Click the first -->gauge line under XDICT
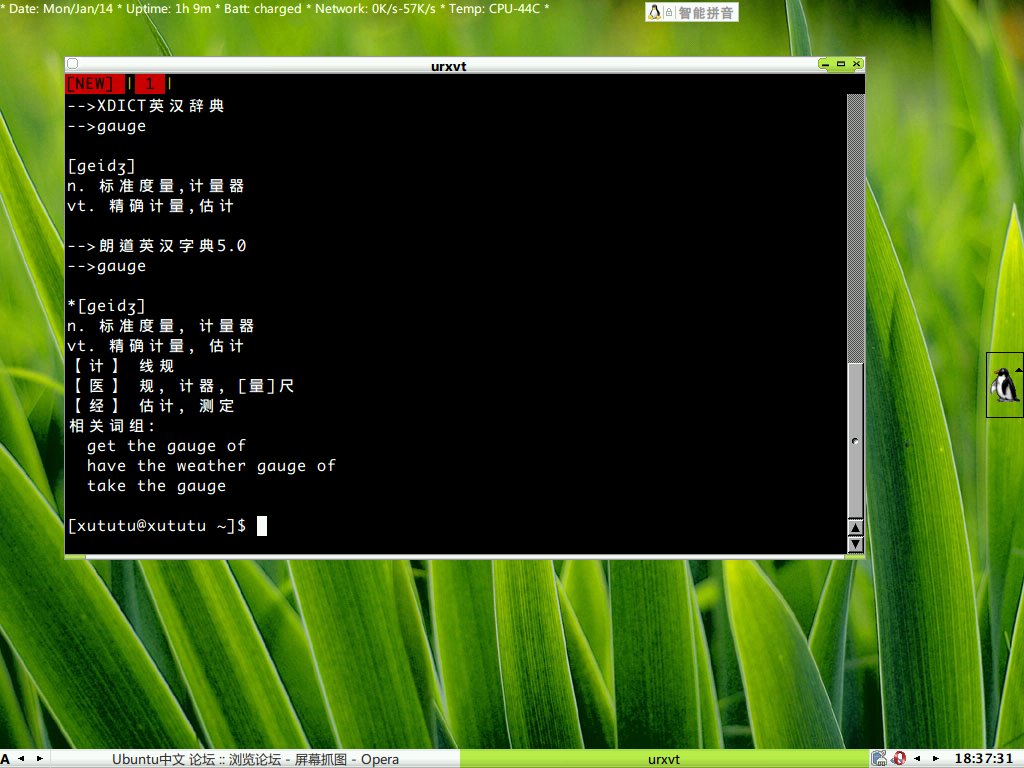1024x768 pixels. click(x=106, y=126)
